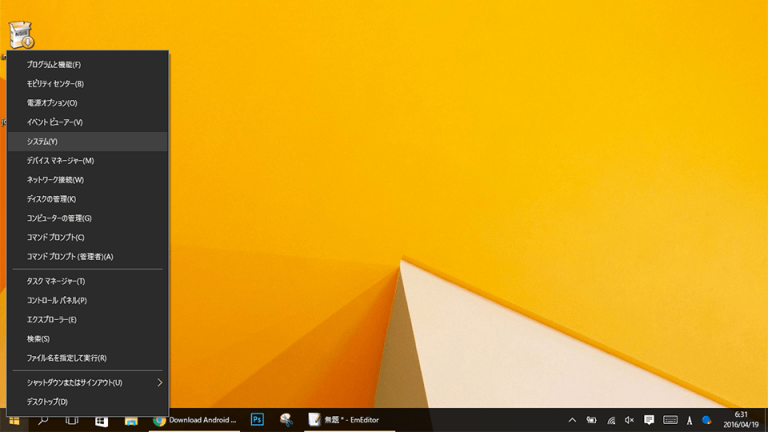Open the Action Center notification icon

[649, 421]
